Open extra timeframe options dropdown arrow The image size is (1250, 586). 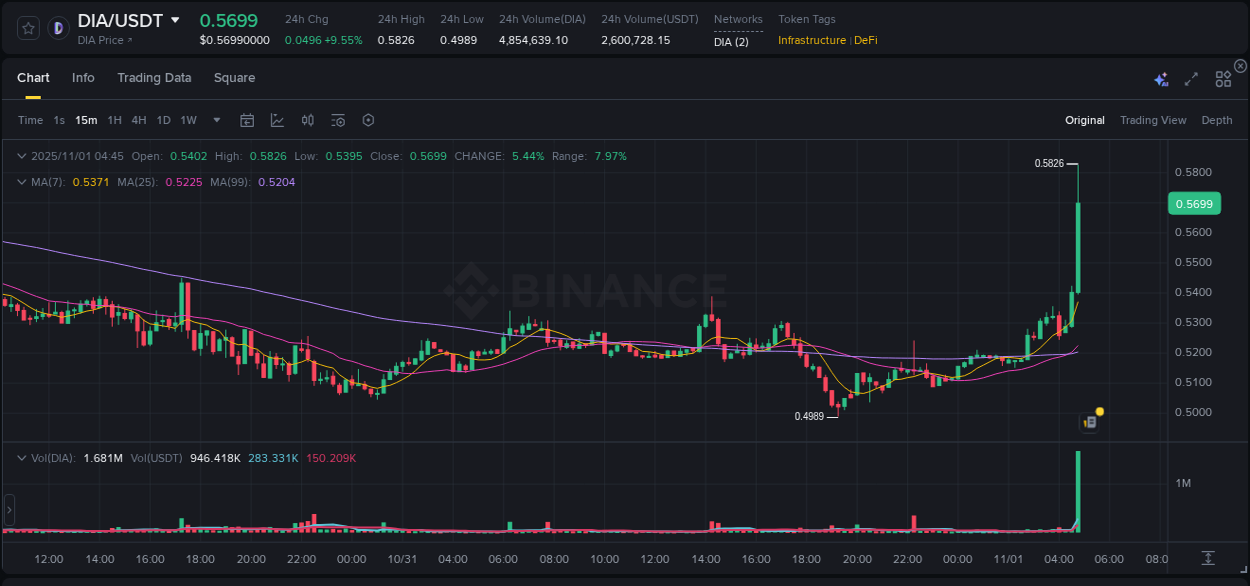[215, 120]
